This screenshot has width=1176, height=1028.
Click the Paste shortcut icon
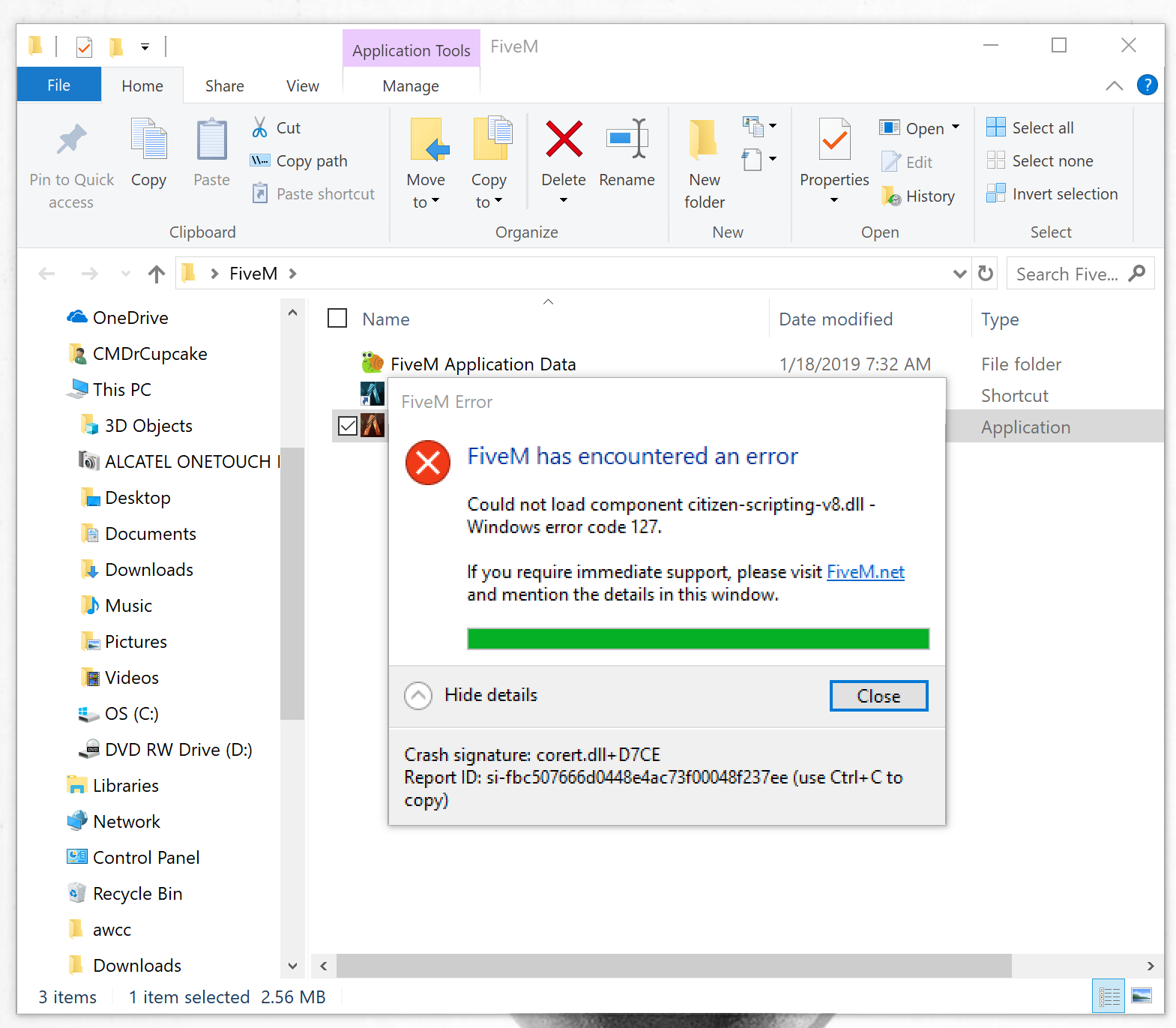259,193
